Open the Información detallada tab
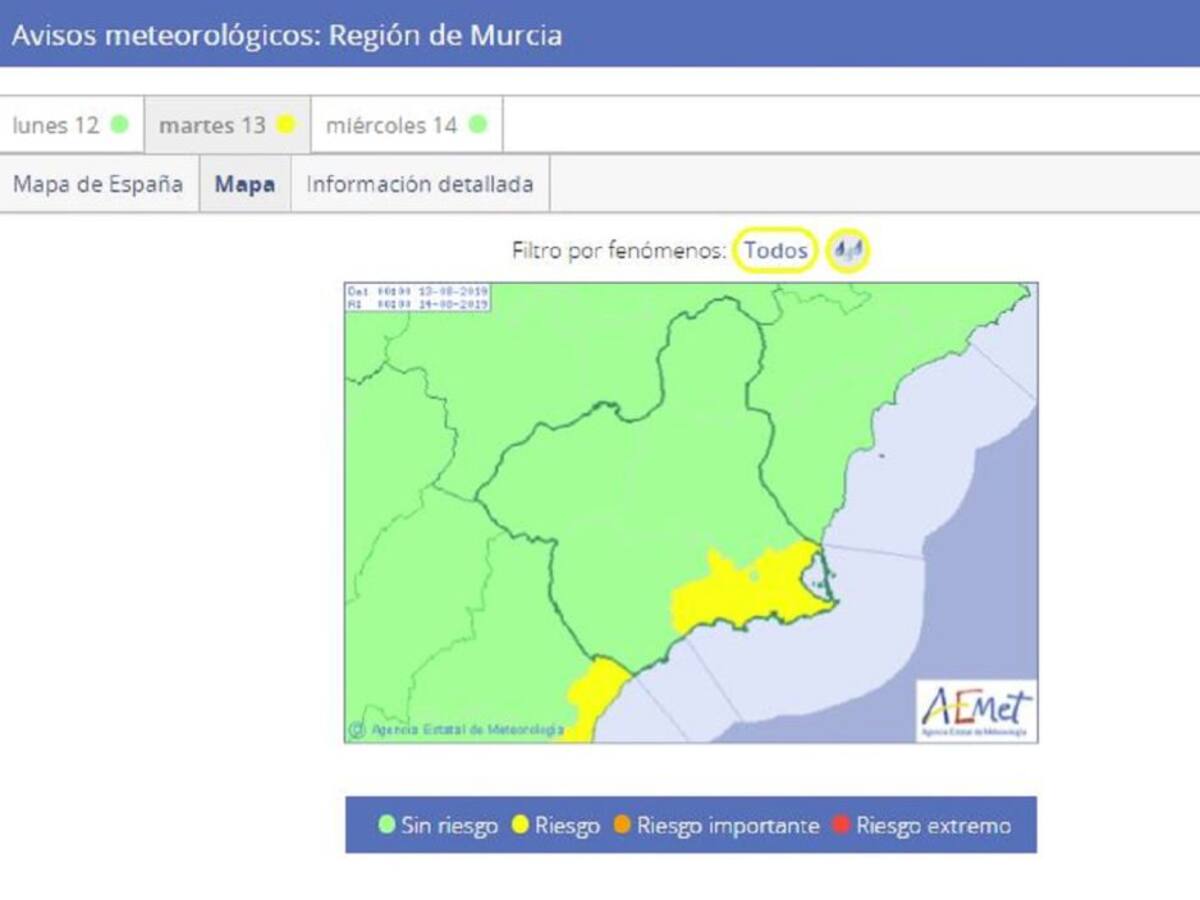Image resolution: width=1200 pixels, height=900 pixels. 421,184
